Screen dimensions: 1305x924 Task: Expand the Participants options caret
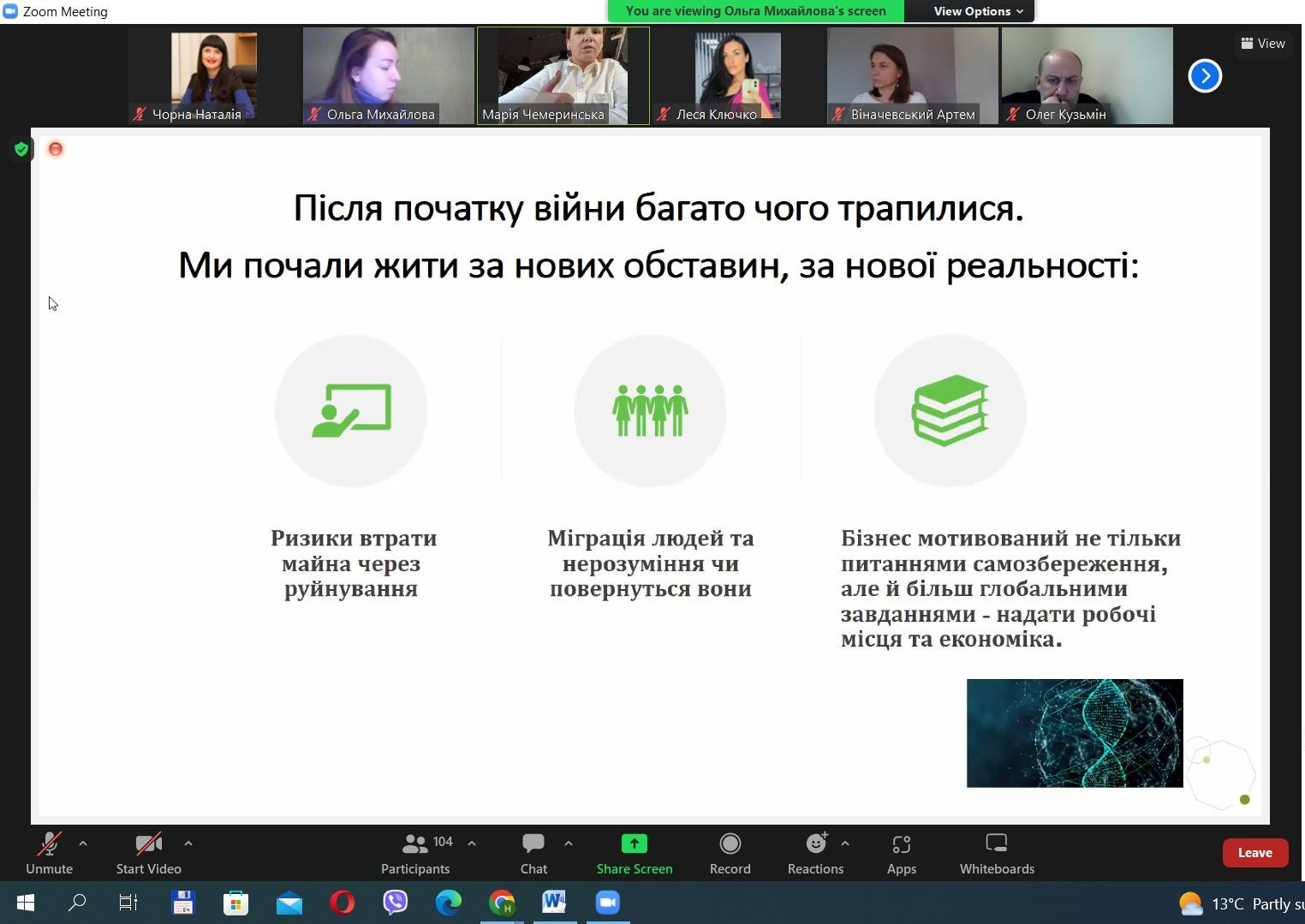[x=472, y=844]
